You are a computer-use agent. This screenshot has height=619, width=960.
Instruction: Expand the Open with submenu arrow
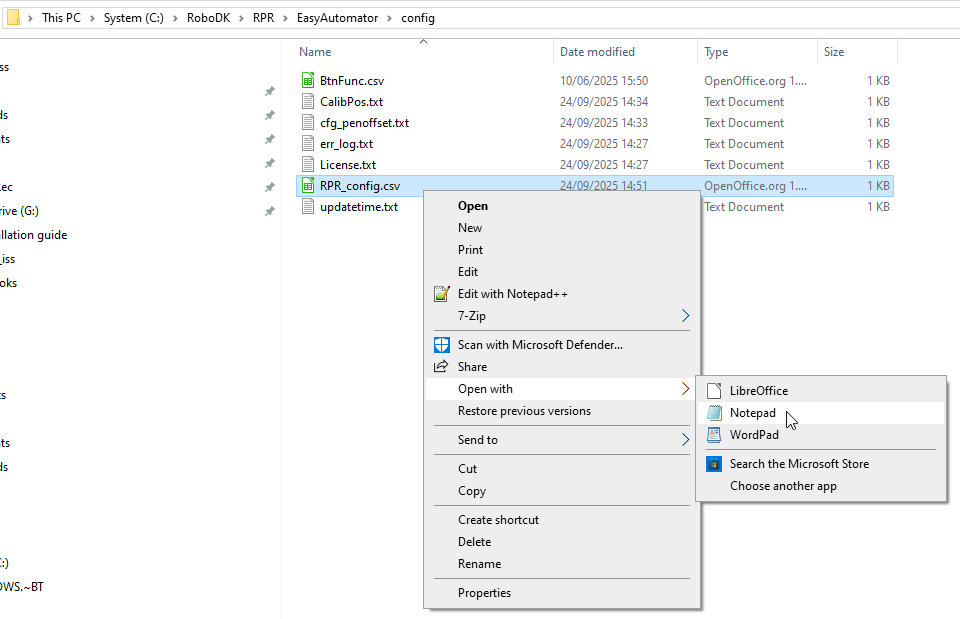[x=685, y=389]
